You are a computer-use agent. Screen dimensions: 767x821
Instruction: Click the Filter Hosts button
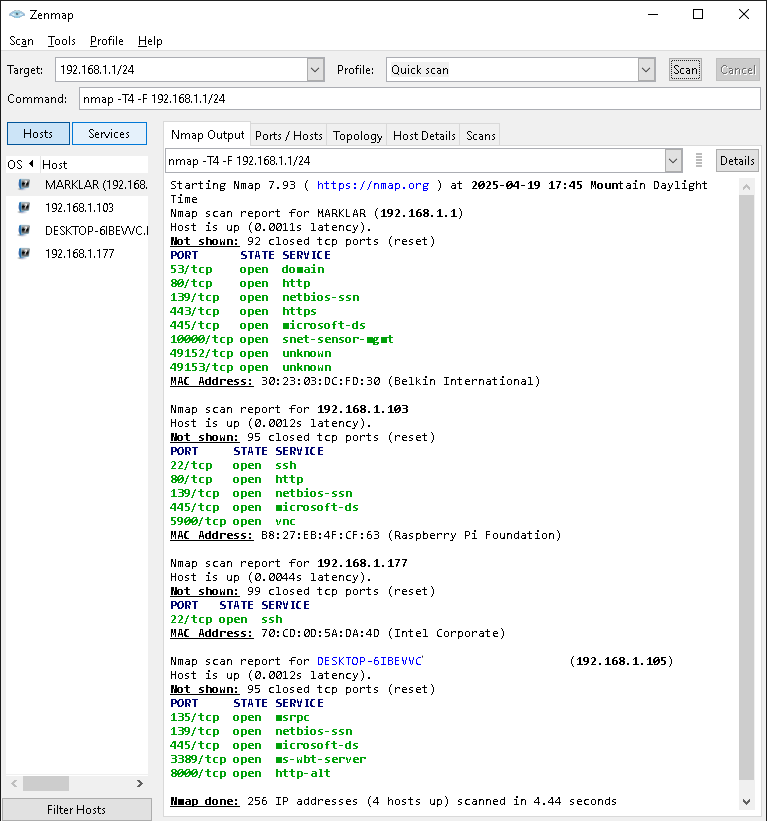pyautogui.click(x=76, y=809)
